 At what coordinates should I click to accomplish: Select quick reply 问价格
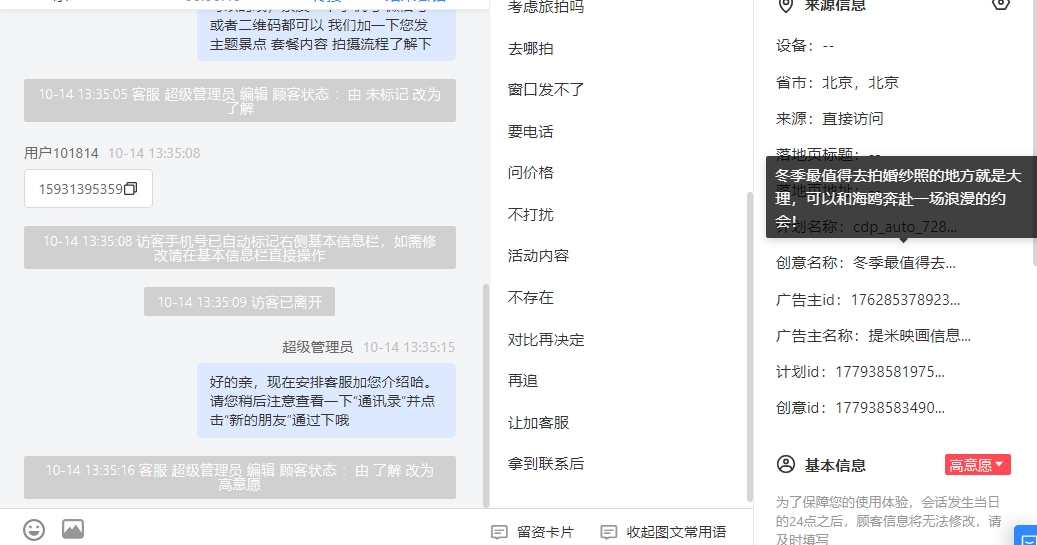pos(530,173)
